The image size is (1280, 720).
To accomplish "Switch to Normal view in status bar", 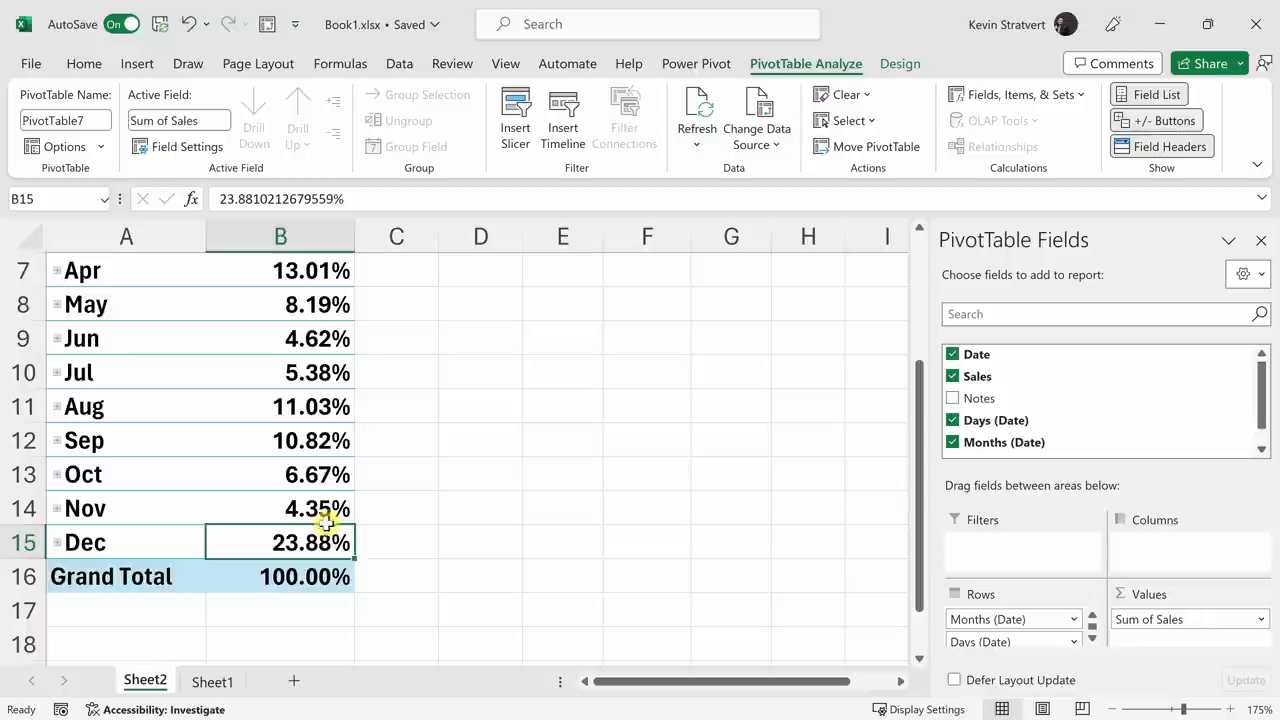I will (1002, 709).
